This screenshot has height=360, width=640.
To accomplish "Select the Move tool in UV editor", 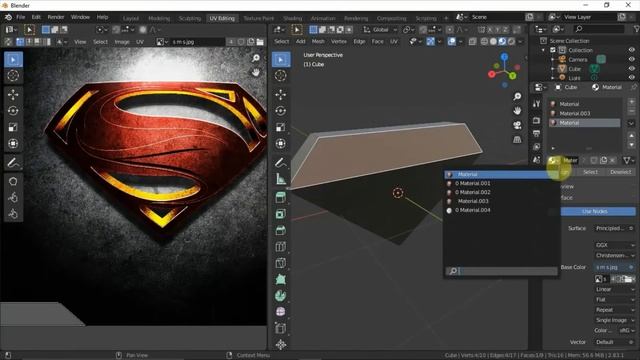I will [13, 94].
